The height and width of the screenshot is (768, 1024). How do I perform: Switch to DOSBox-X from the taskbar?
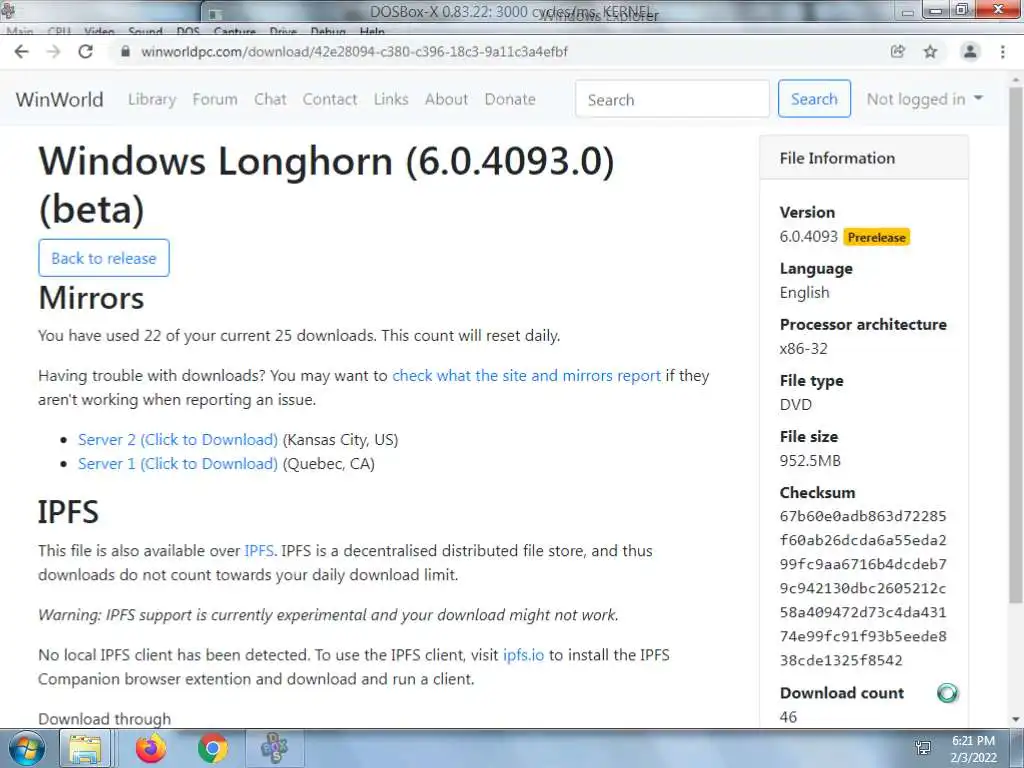click(x=274, y=748)
